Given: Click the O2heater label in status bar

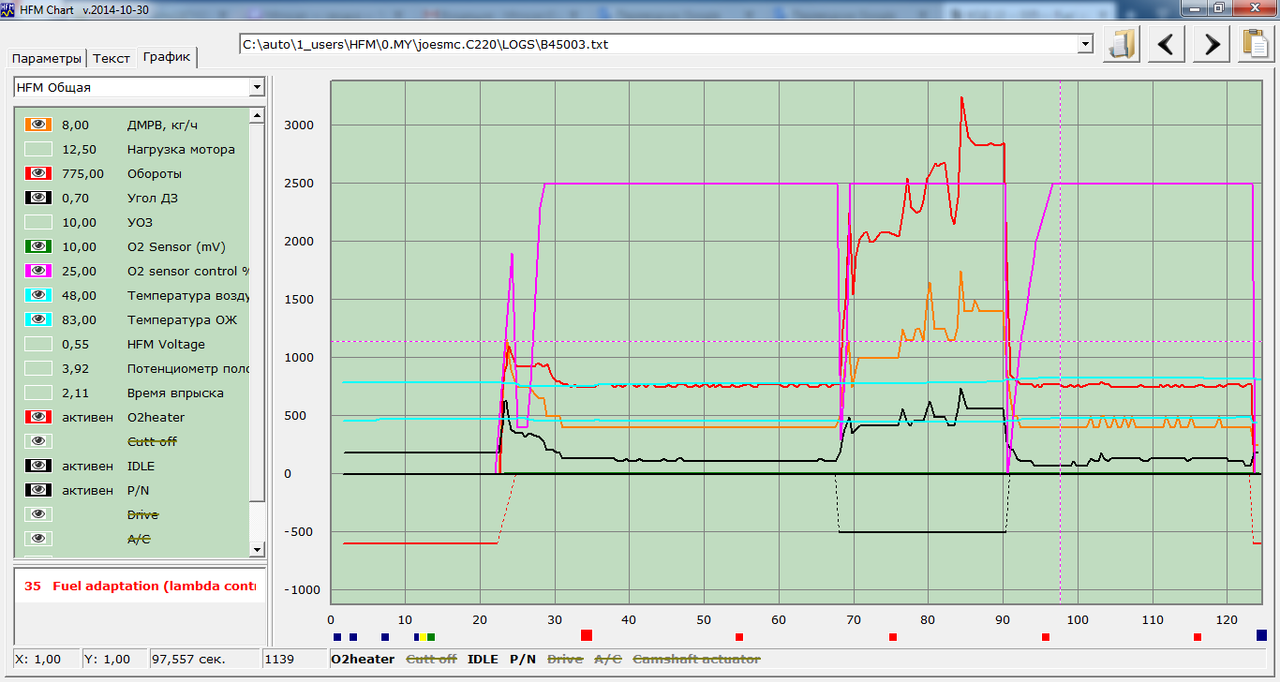Looking at the screenshot, I should [362, 659].
